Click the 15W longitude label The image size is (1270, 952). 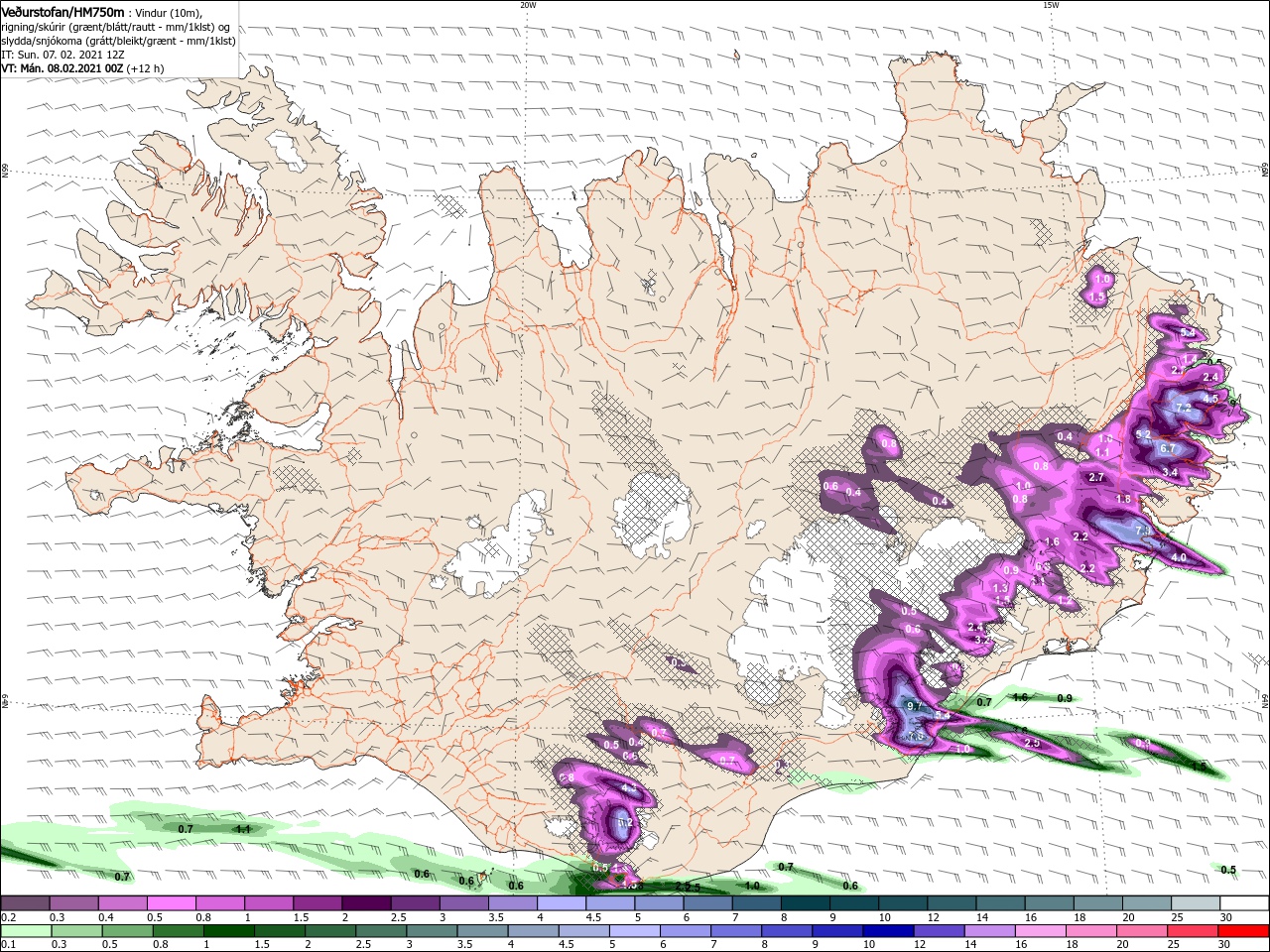coord(1051,5)
